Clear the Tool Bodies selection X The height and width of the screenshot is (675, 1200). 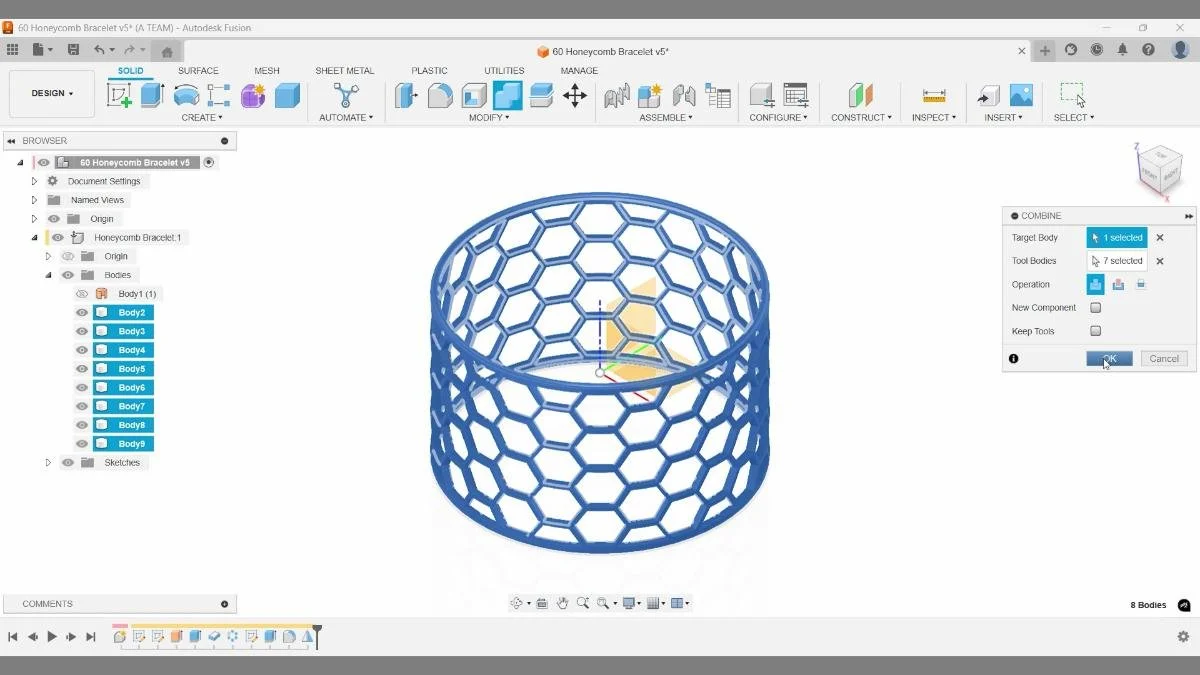click(1160, 261)
